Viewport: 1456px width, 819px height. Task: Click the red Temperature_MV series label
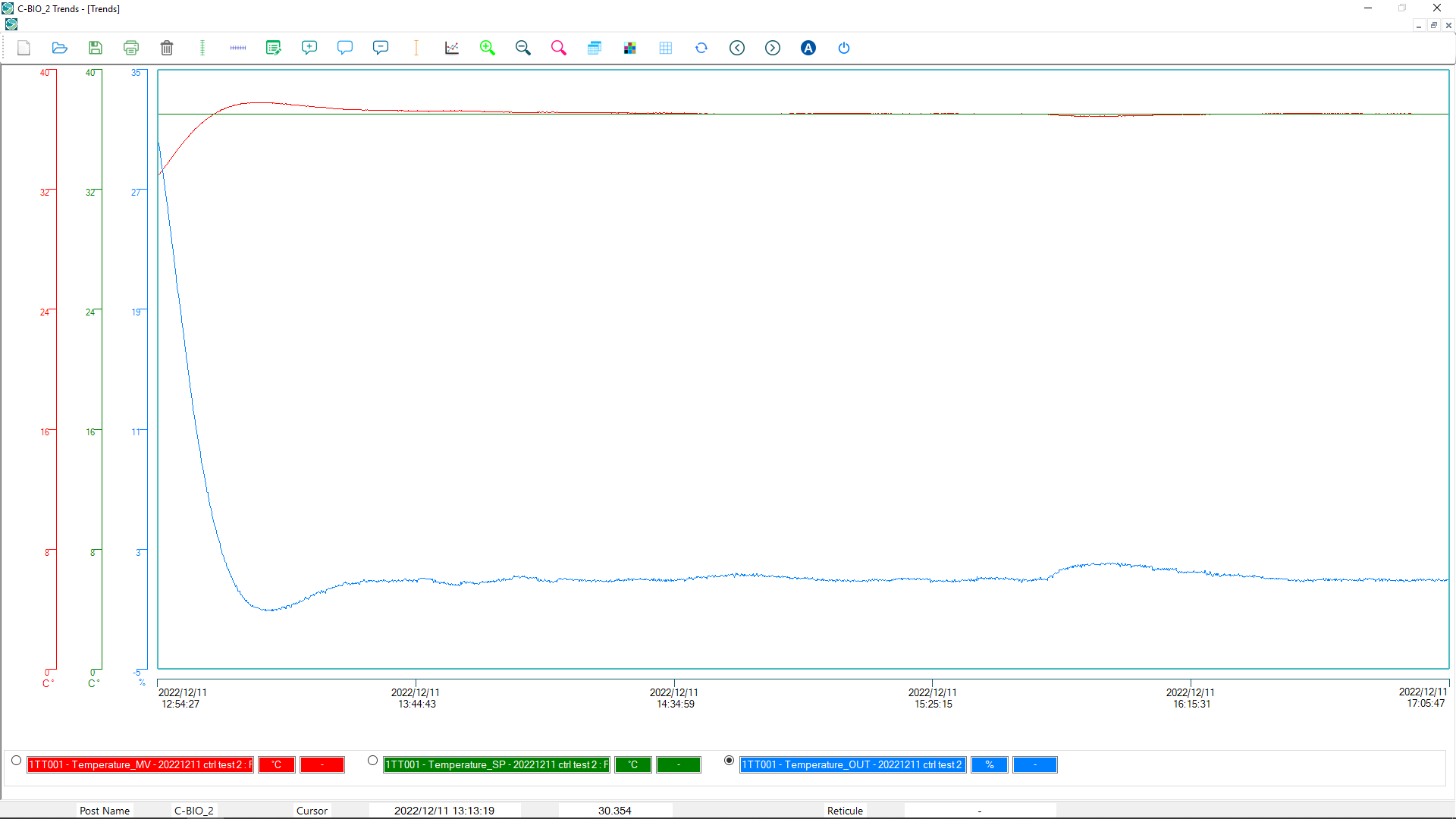pos(140,764)
